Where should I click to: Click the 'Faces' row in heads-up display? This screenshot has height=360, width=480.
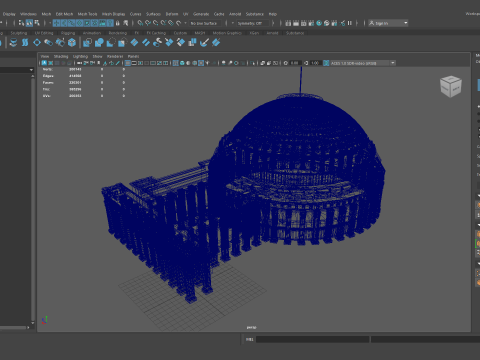tap(83, 83)
